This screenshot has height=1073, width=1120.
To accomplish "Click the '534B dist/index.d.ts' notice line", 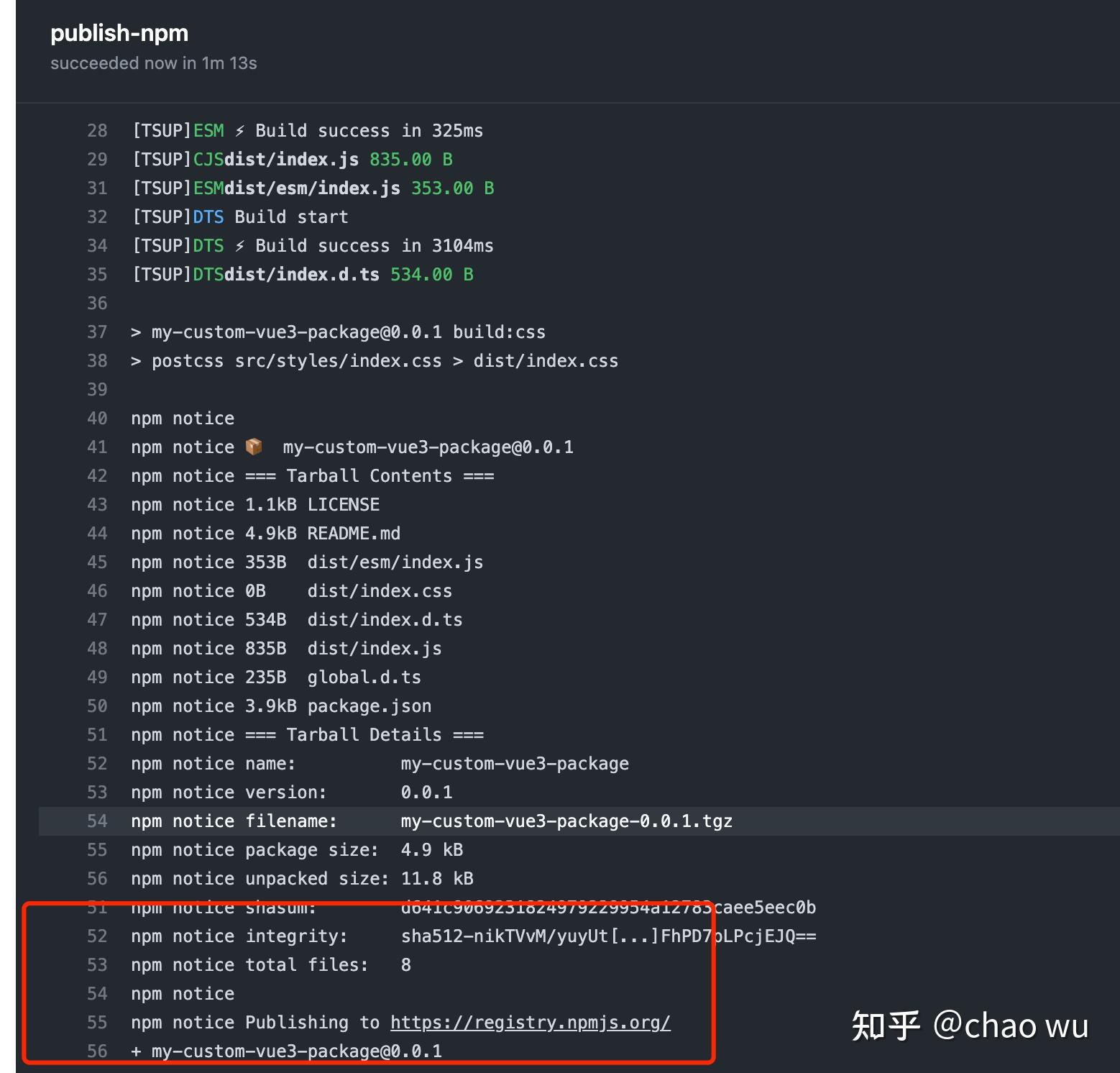I will [297, 620].
